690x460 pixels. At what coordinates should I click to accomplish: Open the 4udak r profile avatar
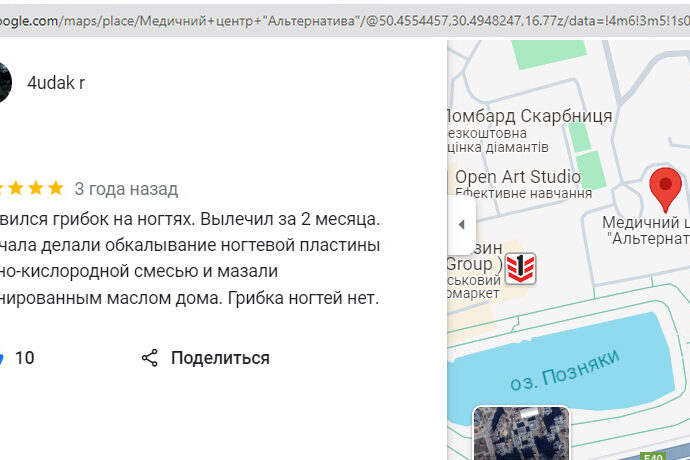(x=4, y=83)
